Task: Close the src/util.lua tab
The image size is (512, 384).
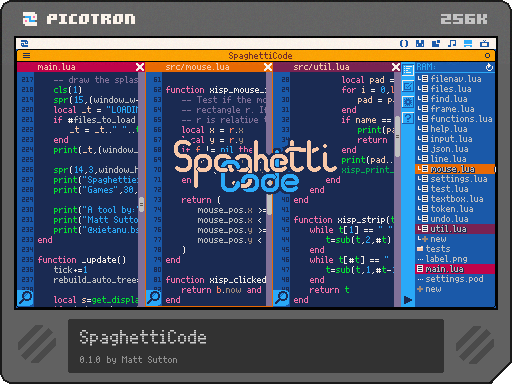Action: coord(396,67)
